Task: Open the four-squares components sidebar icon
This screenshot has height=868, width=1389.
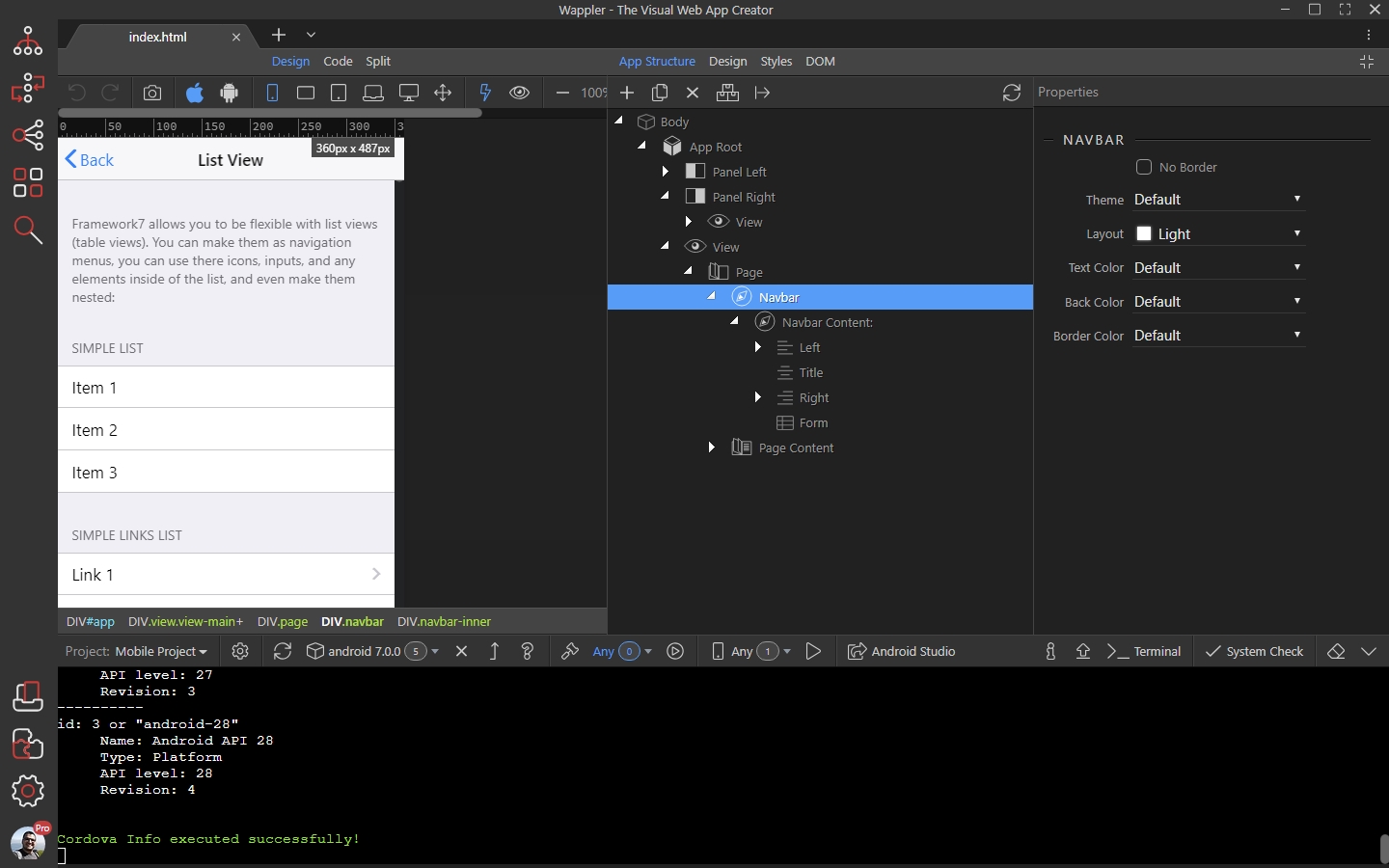Action: (28, 182)
